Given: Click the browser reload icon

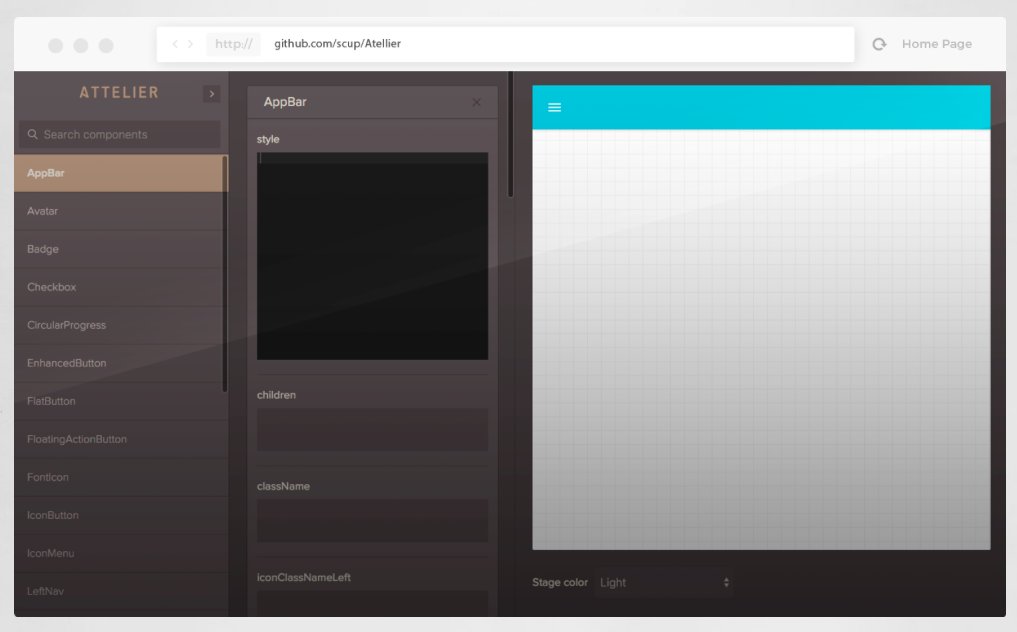Looking at the screenshot, I should click(879, 44).
